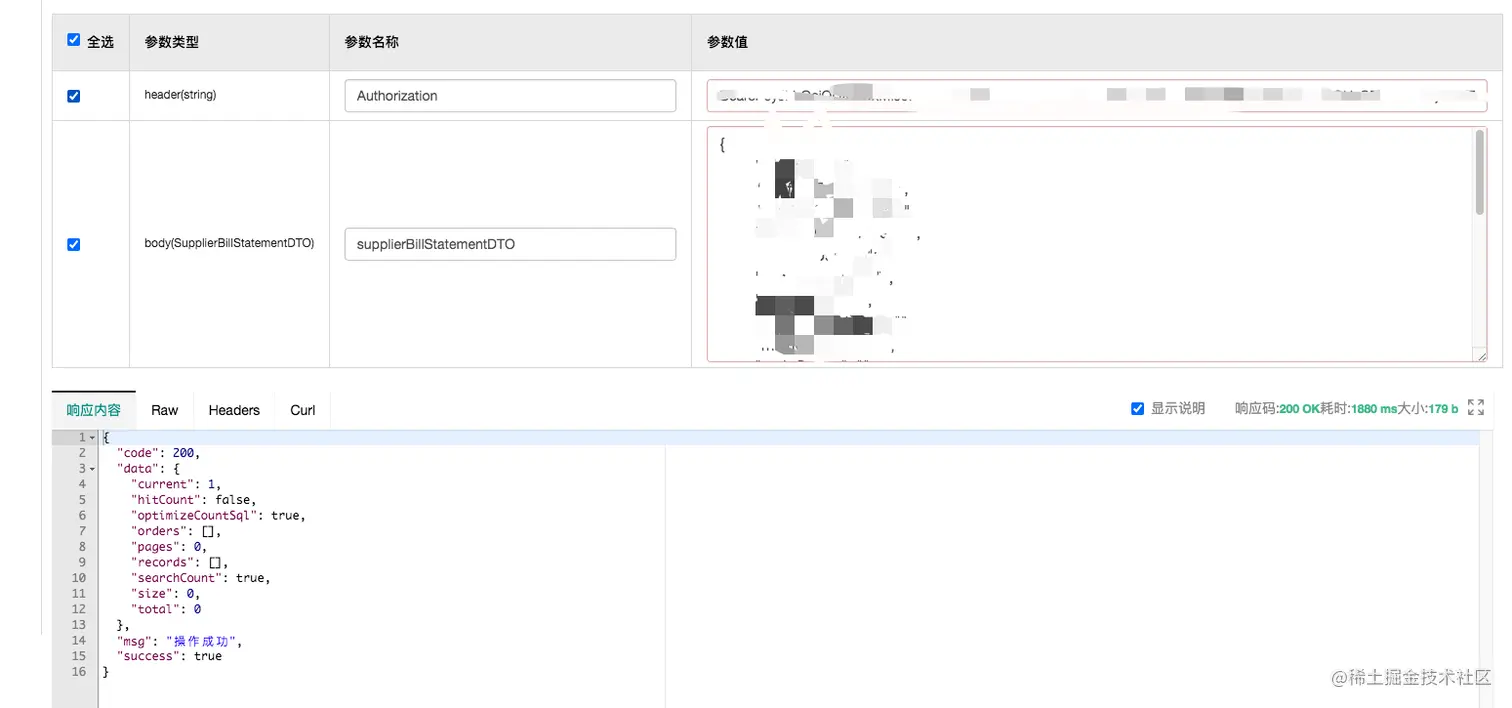
Task: Collapse the JSON root at line 1
Action: click(x=93, y=437)
